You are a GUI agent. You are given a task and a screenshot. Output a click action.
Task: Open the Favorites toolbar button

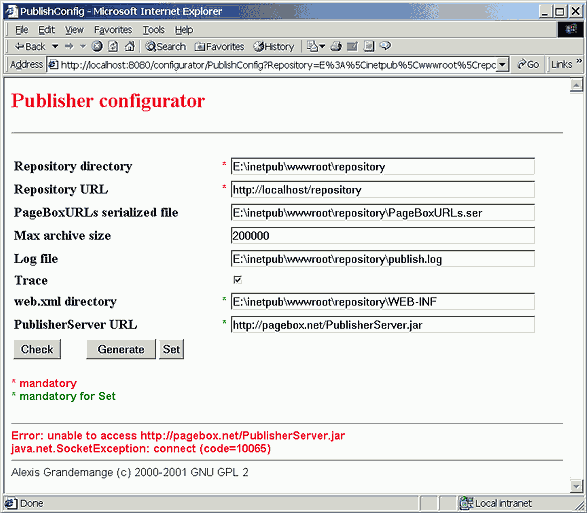219,46
